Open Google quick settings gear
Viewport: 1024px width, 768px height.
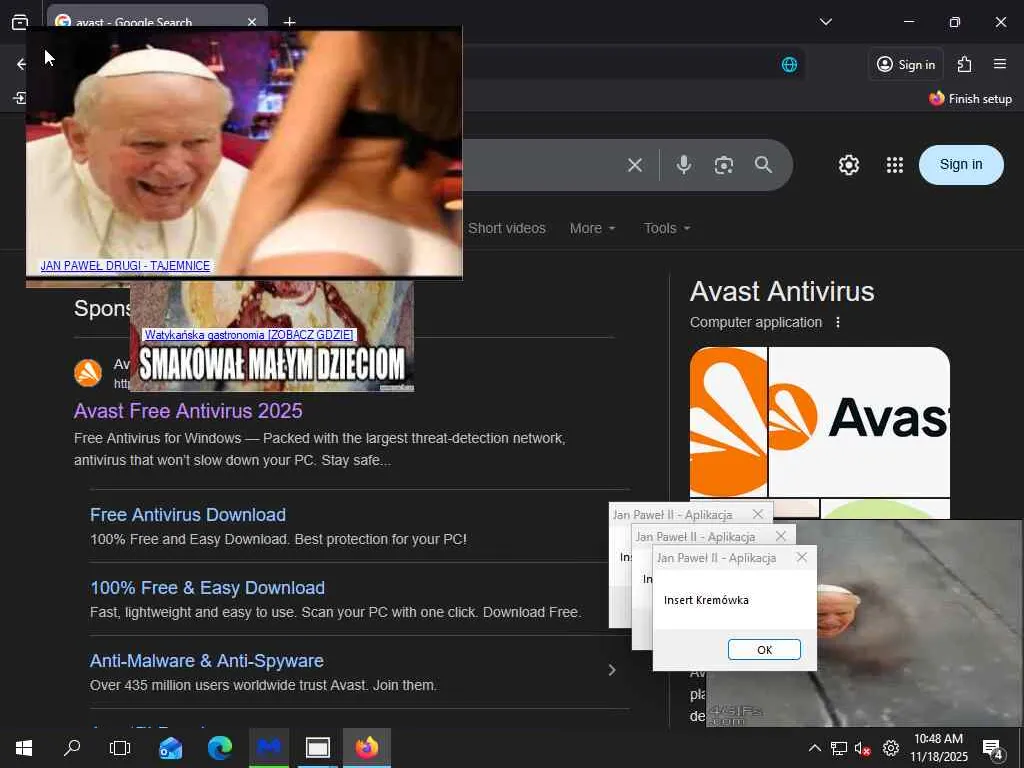point(848,165)
